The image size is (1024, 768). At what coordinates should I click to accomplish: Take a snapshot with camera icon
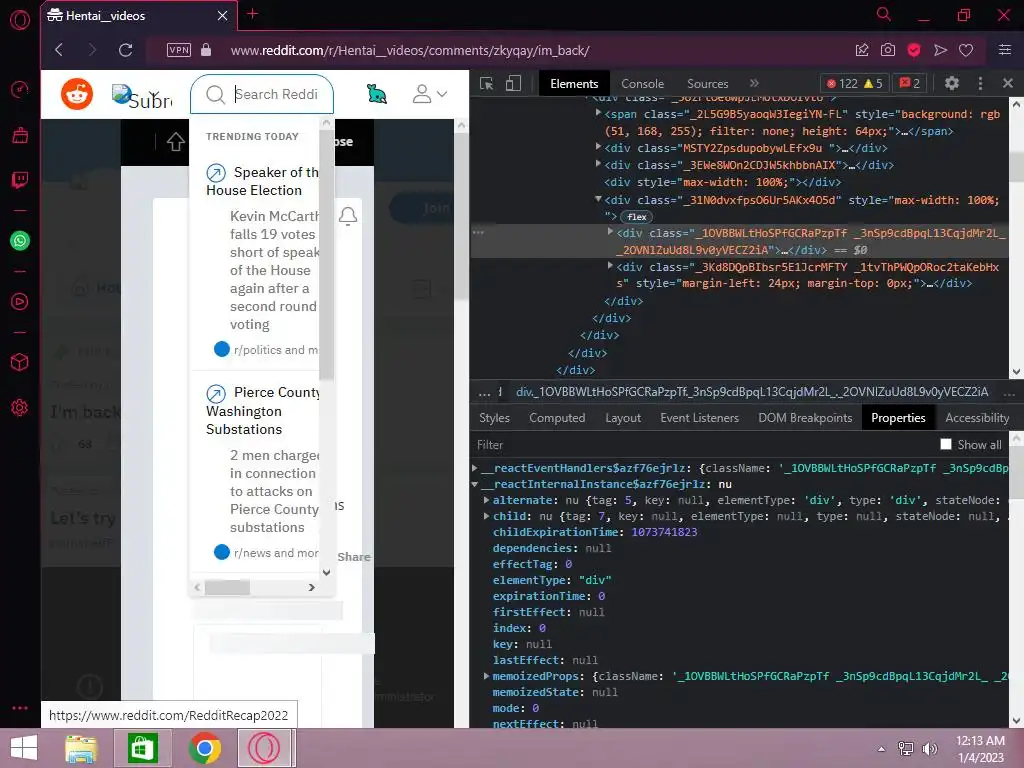[888, 50]
